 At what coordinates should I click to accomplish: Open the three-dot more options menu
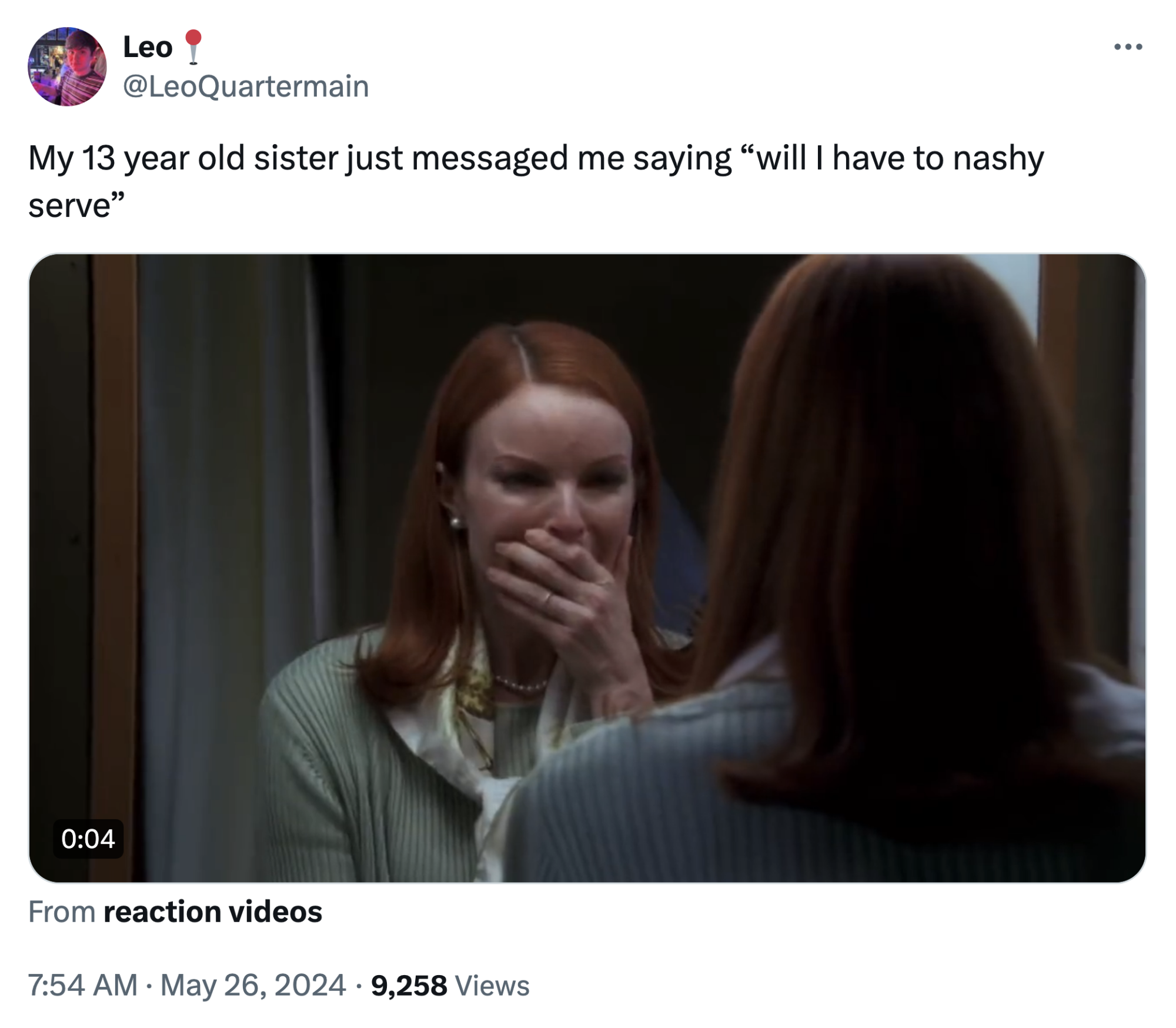pyautogui.click(x=1128, y=46)
